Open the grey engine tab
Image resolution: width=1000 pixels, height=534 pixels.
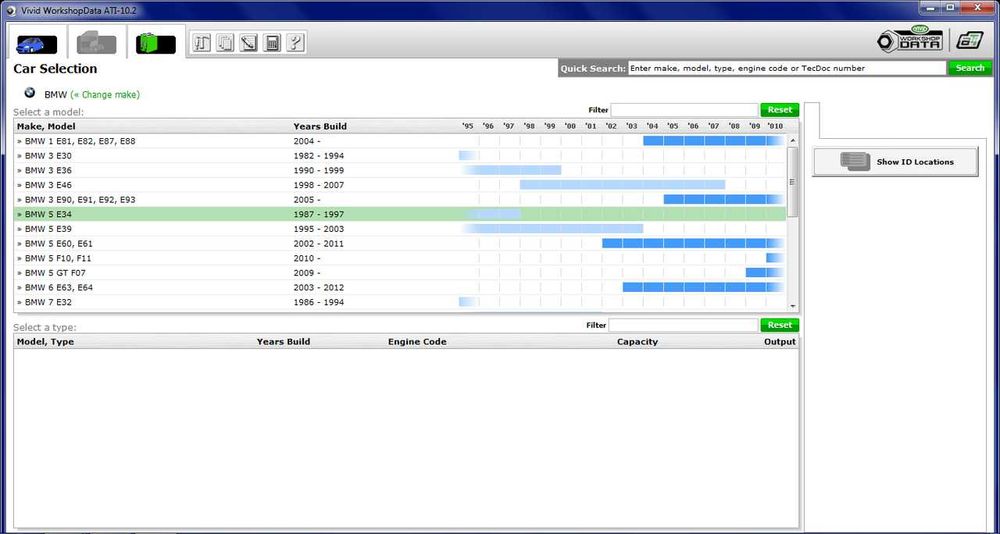tap(96, 43)
